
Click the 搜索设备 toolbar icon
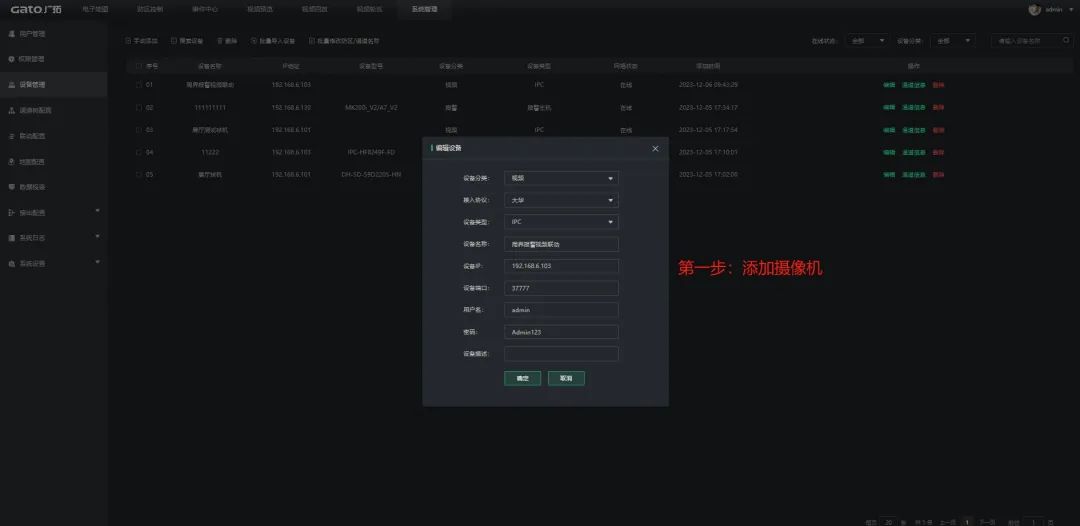pos(174,41)
